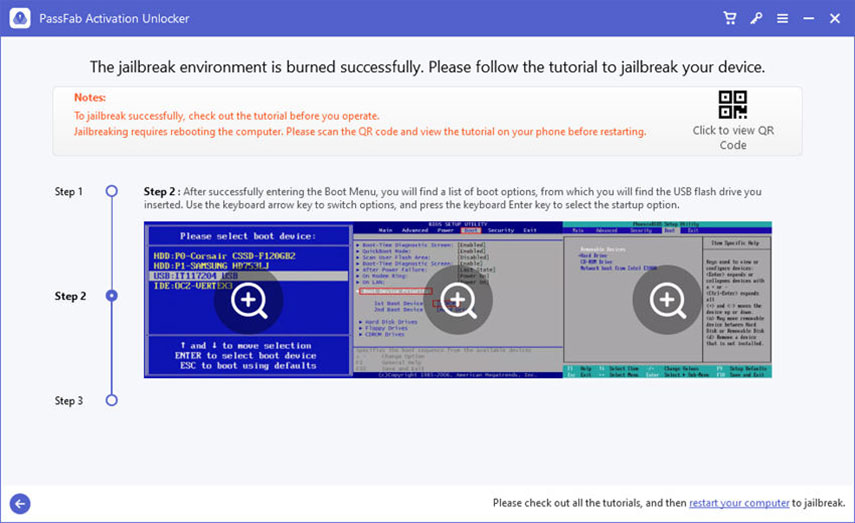Select the Step 1 circle marker
This screenshot has height=523, width=855.
(111, 191)
